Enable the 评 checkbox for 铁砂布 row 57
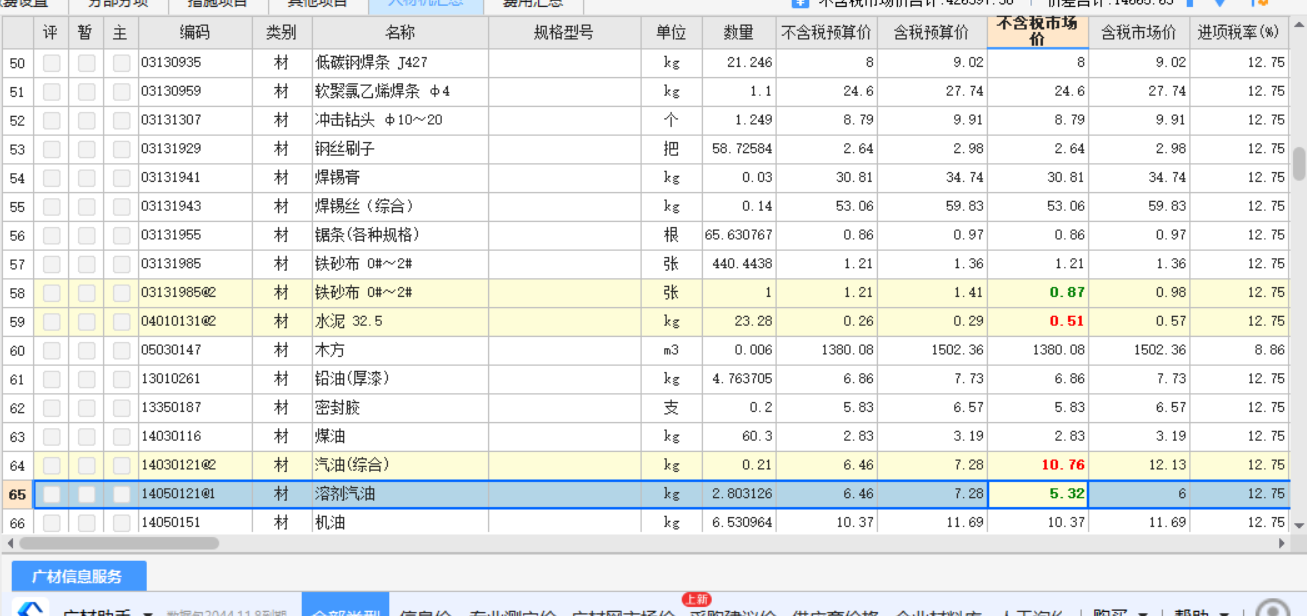This screenshot has height=616, width=1307. coord(51,264)
